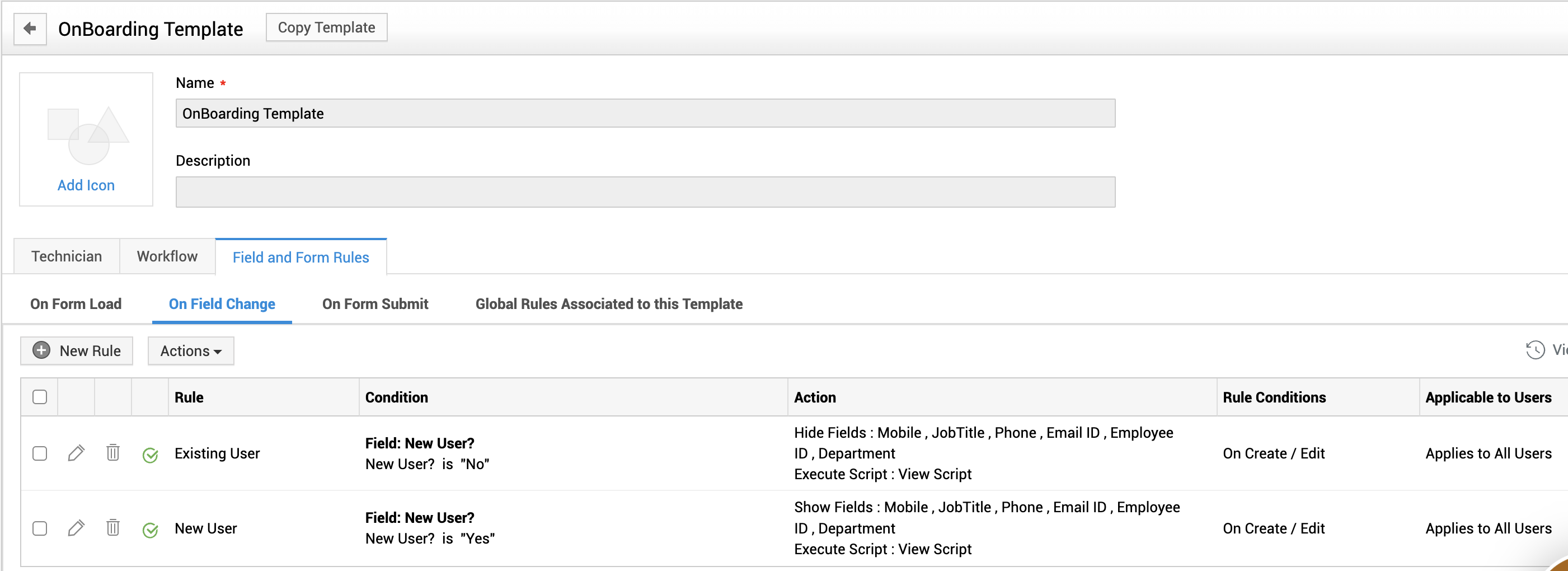Switch to the Workflow tab
Image resolution: width=1568 pixels, height=571 pixels.
(x=167, y=256)
